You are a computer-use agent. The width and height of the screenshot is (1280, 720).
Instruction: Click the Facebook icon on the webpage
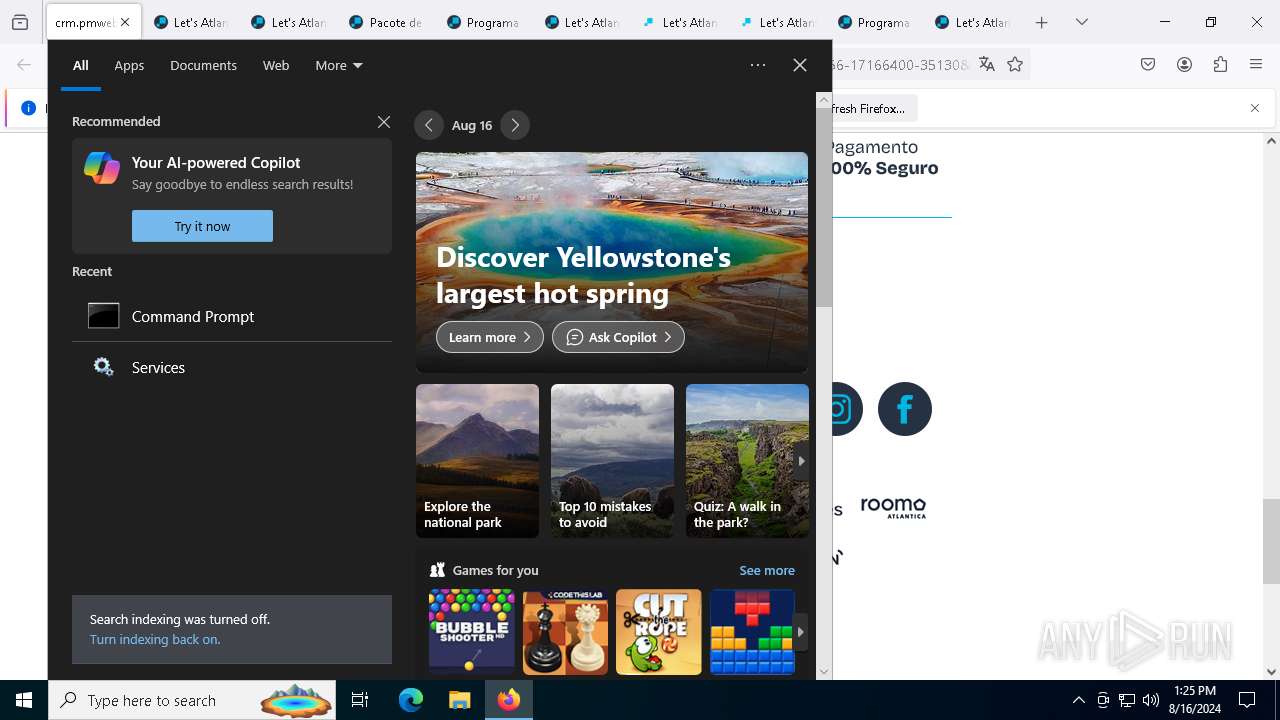click(x=905, y=409)
